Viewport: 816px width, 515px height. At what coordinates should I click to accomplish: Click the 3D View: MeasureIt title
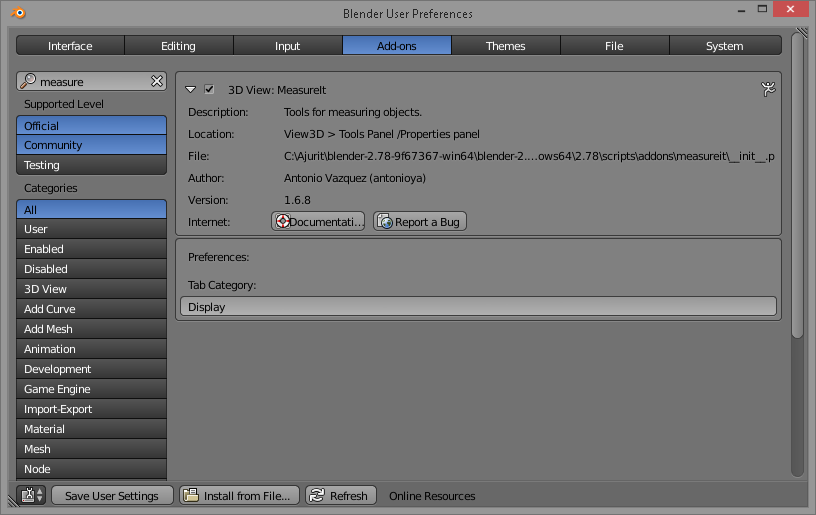(277, 90)
